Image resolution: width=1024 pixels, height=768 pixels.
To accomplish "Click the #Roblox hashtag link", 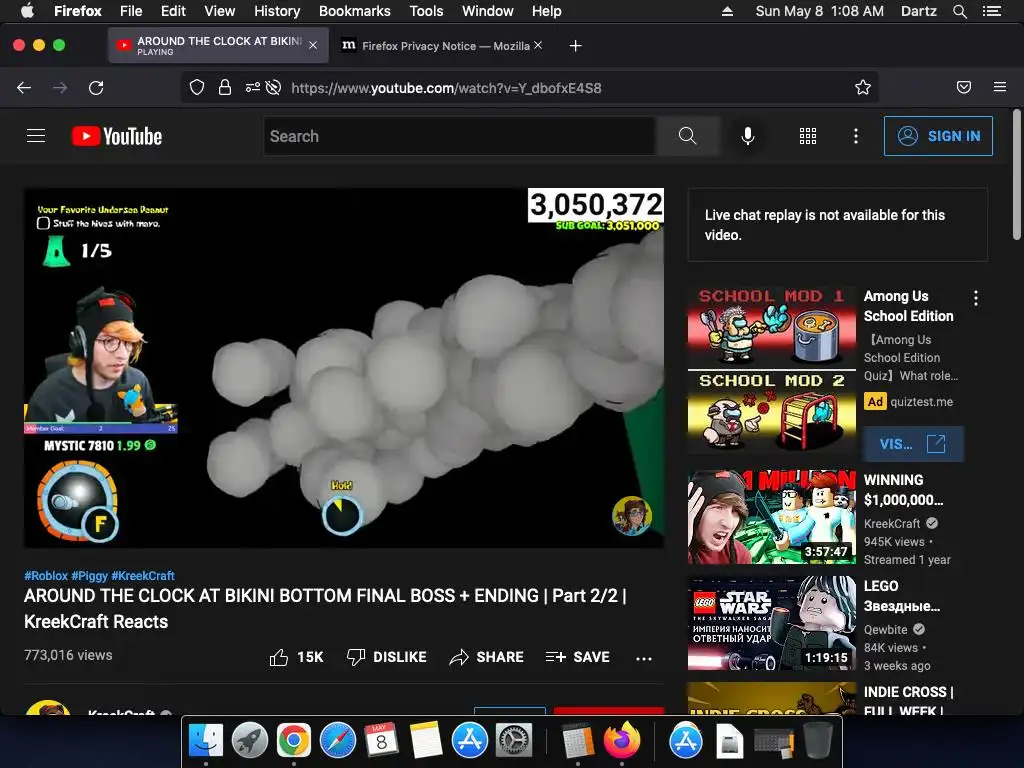I will (46, 575).
